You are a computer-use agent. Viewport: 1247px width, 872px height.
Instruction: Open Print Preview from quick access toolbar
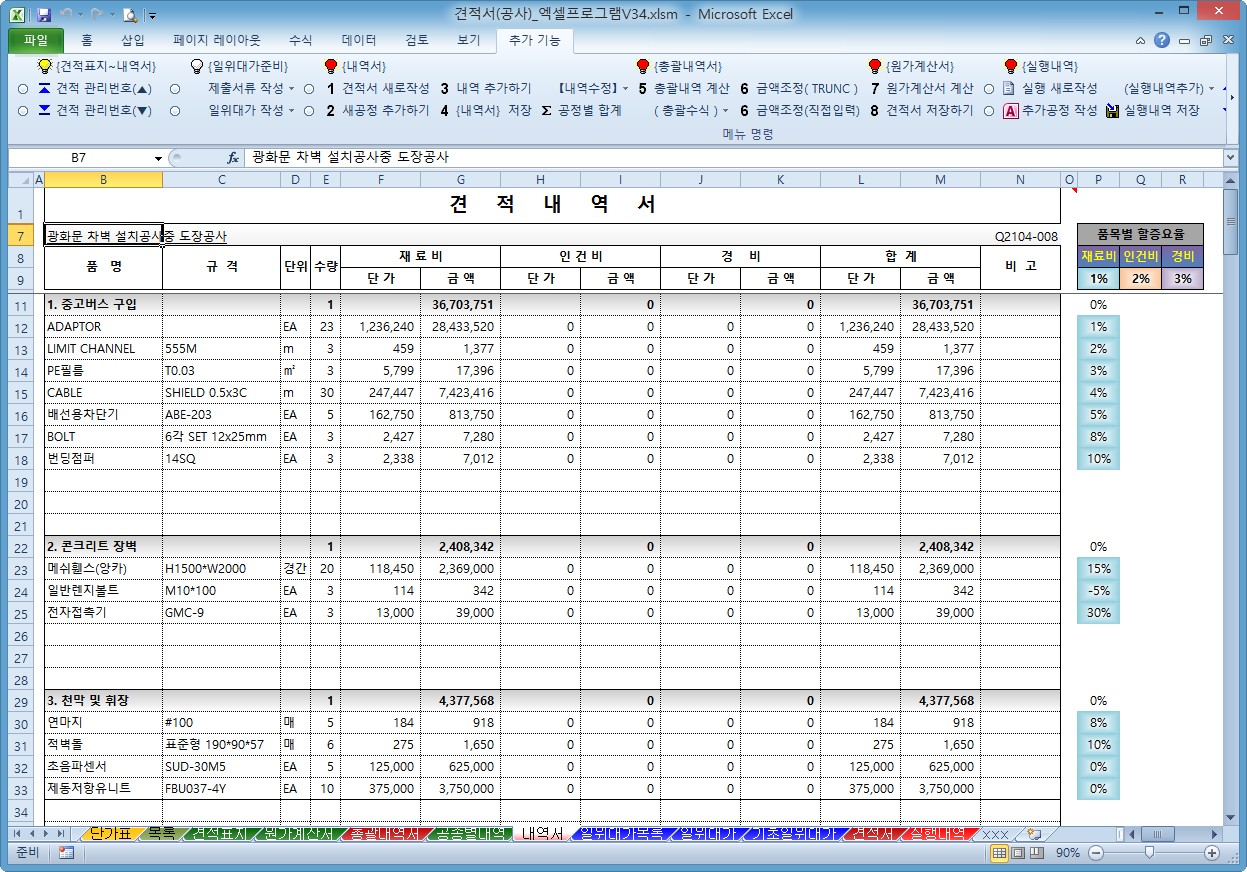130,15
